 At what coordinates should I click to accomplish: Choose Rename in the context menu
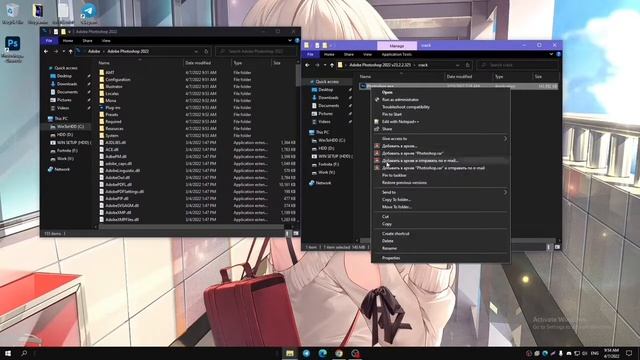440,248
